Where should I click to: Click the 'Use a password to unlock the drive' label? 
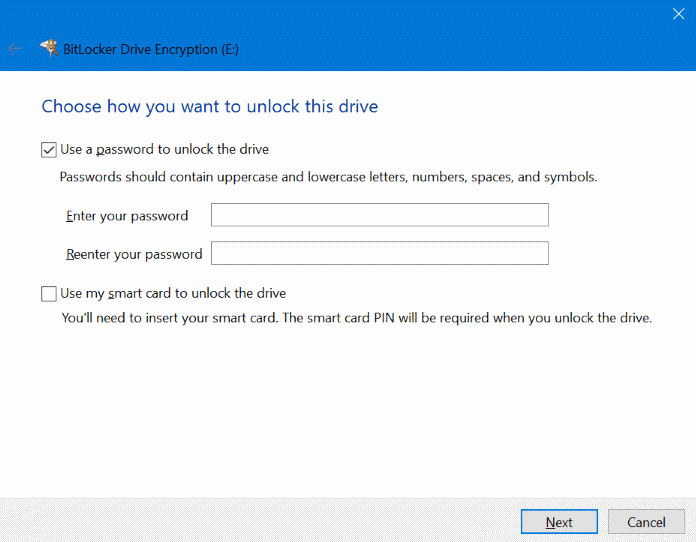click(x=165, y=150)
